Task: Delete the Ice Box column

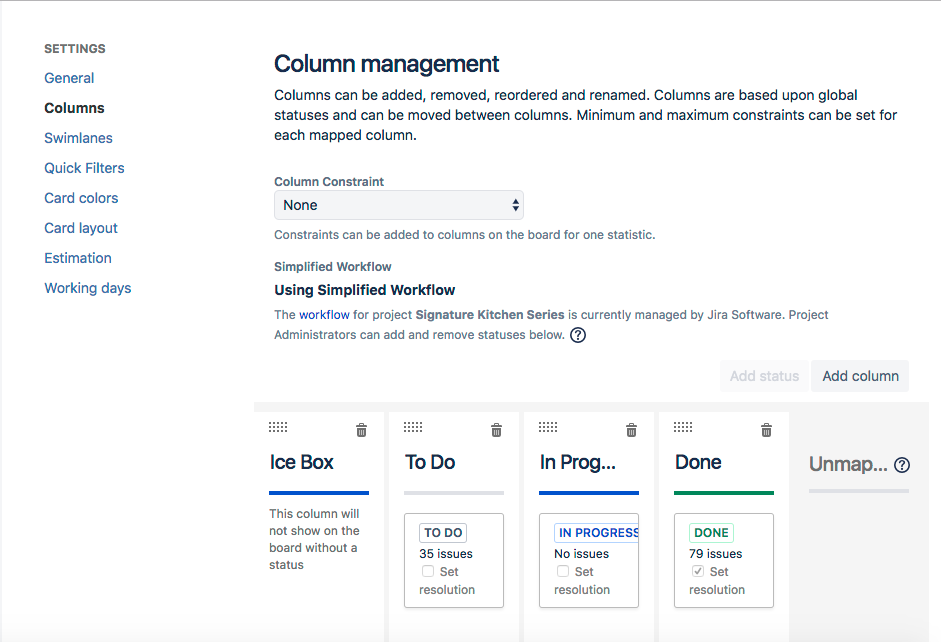Action: (361, 430)
